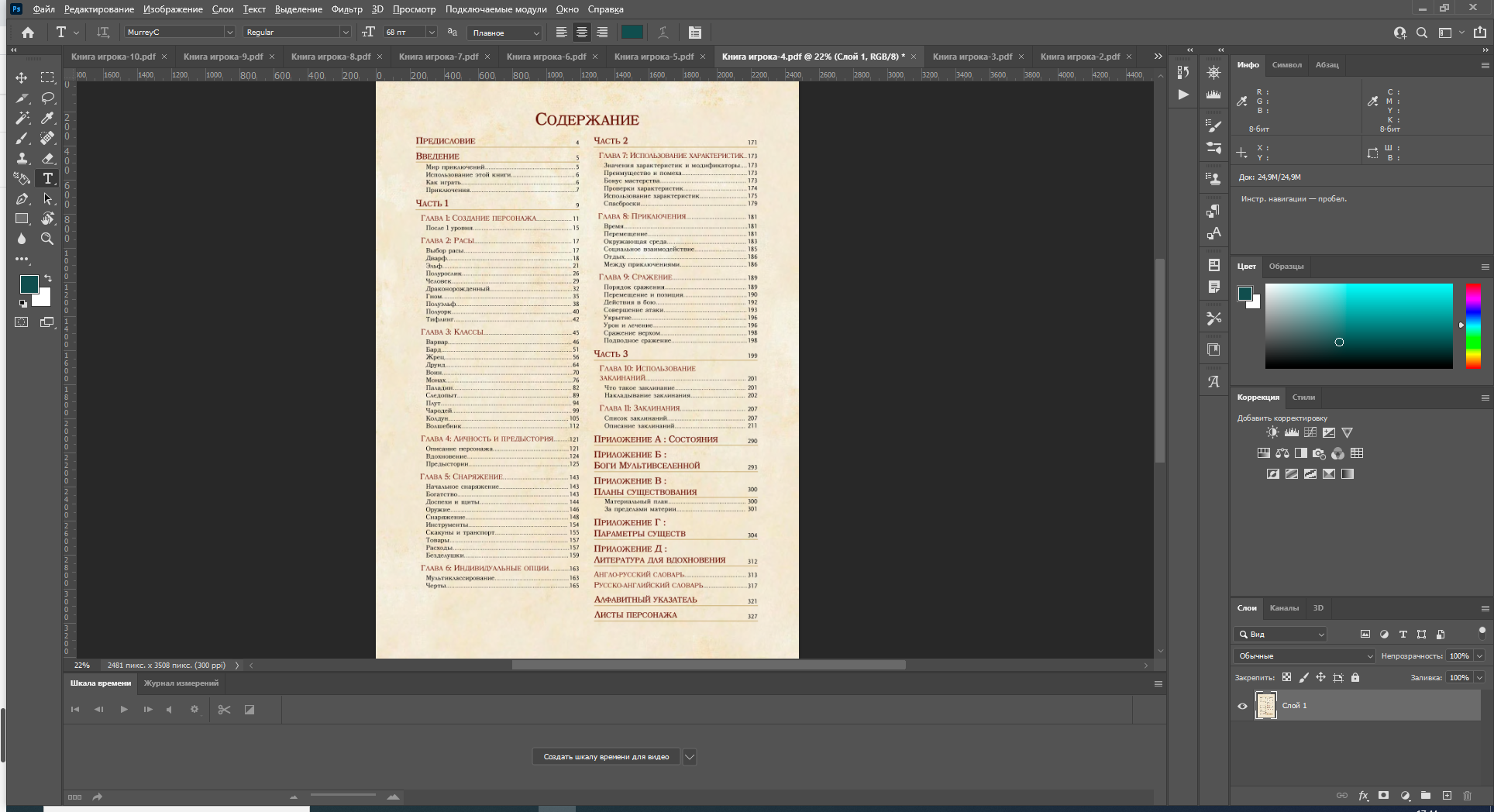Align text left

561,33
